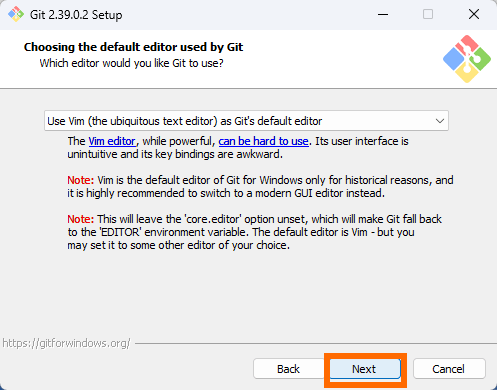Follow the 'can be hard to use' link
The width and height of the screenshot is (497, 390).
(x=263, y=141)
